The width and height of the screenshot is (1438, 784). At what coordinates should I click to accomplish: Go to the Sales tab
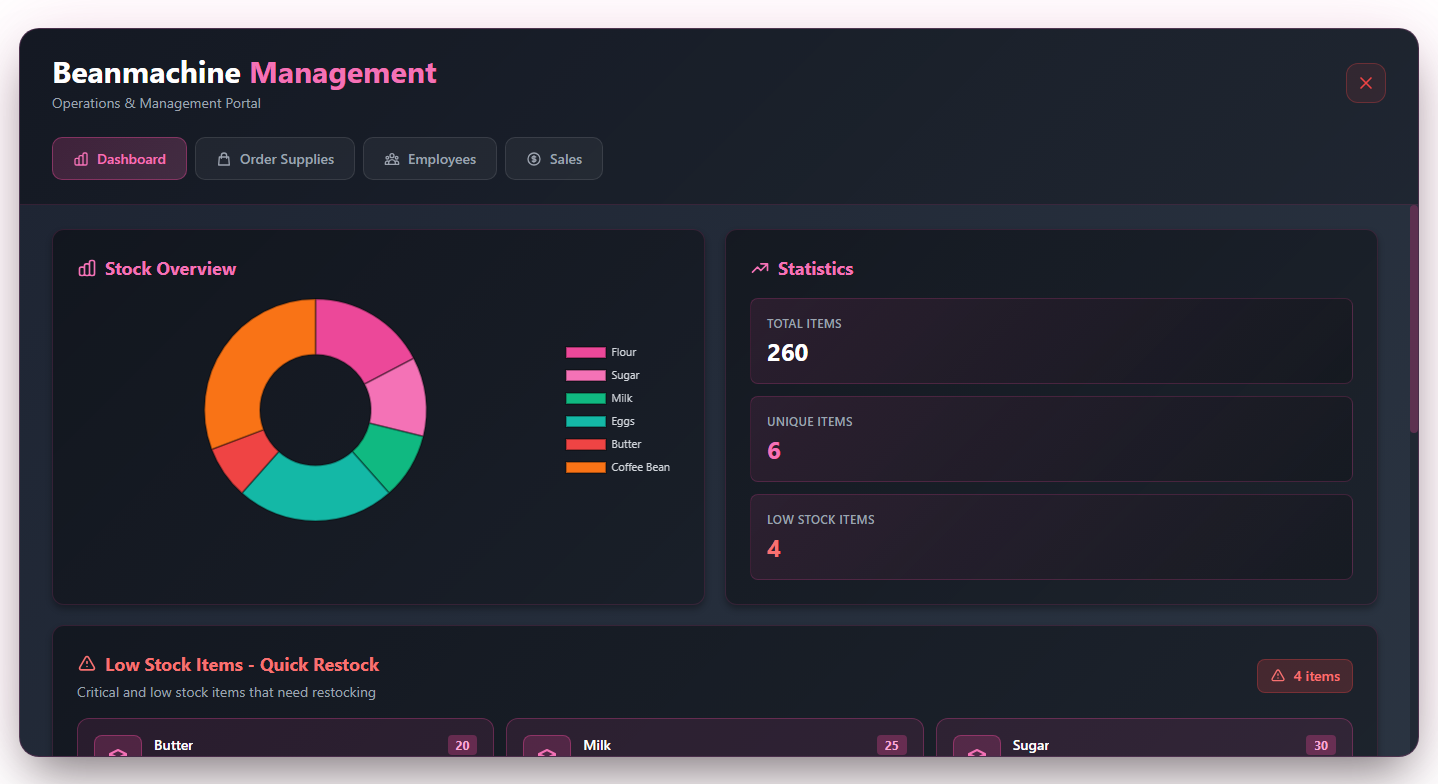tap(554, 159)
